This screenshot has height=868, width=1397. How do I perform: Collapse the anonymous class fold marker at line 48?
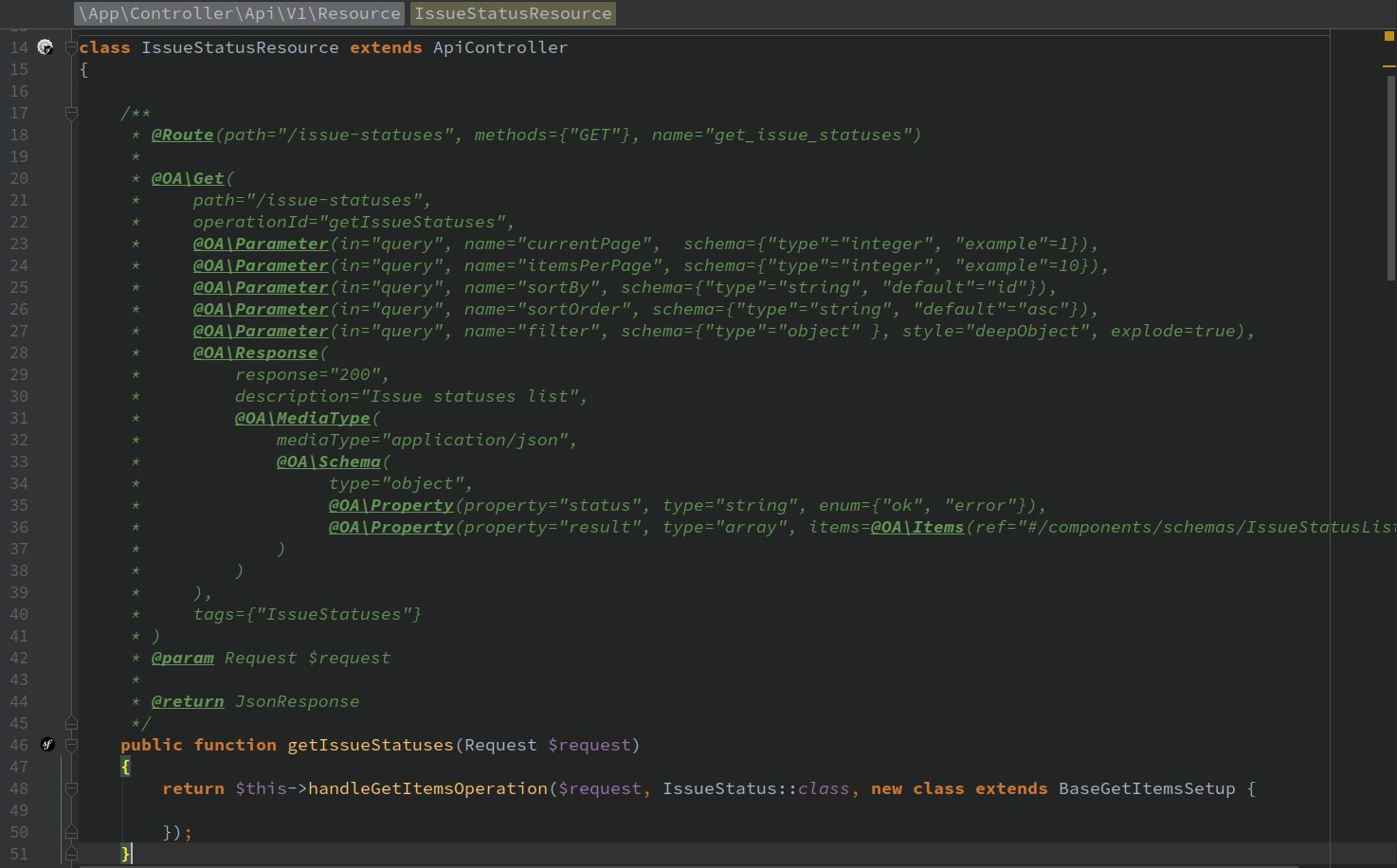70,788
